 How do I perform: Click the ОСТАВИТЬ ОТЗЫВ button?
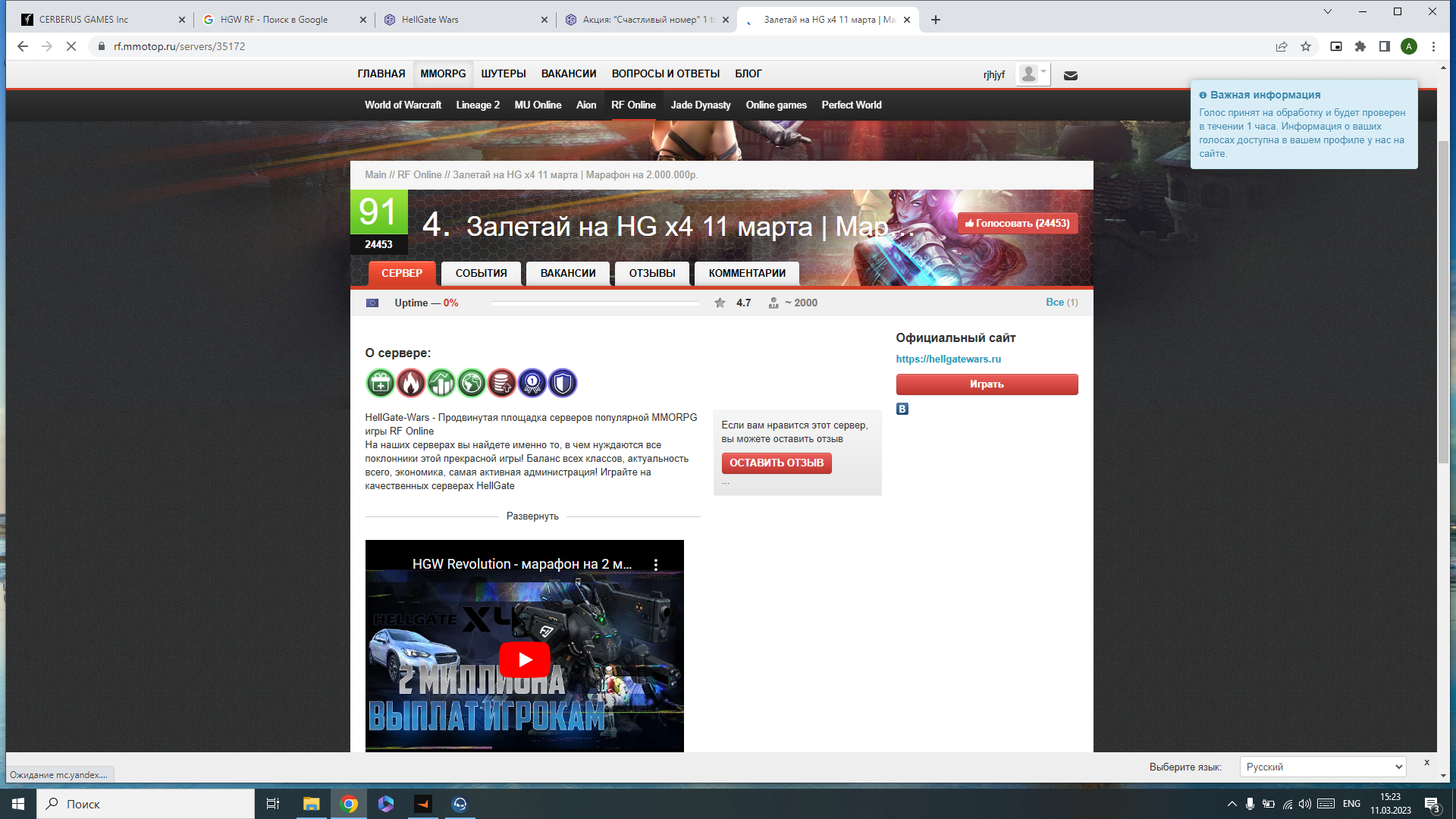[777, 463]
